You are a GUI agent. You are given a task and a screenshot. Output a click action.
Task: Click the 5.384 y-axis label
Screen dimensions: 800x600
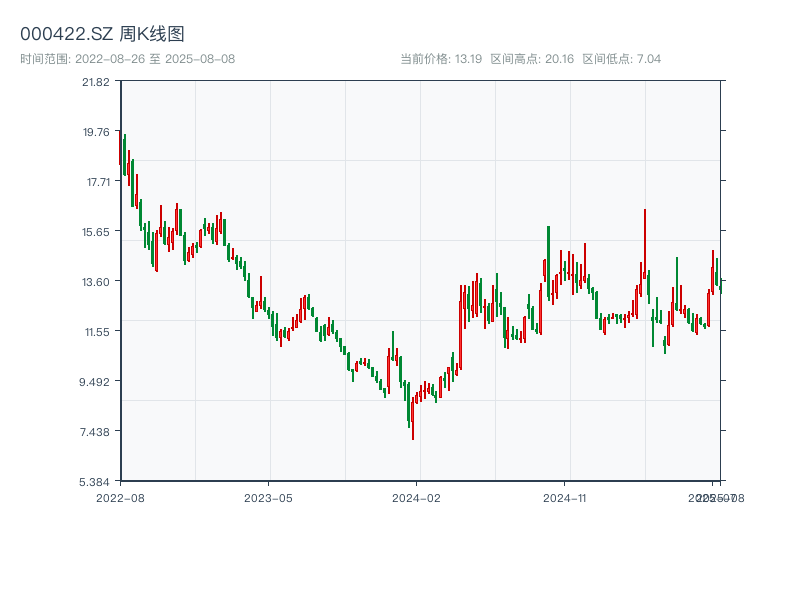click(x=97, y=482)
